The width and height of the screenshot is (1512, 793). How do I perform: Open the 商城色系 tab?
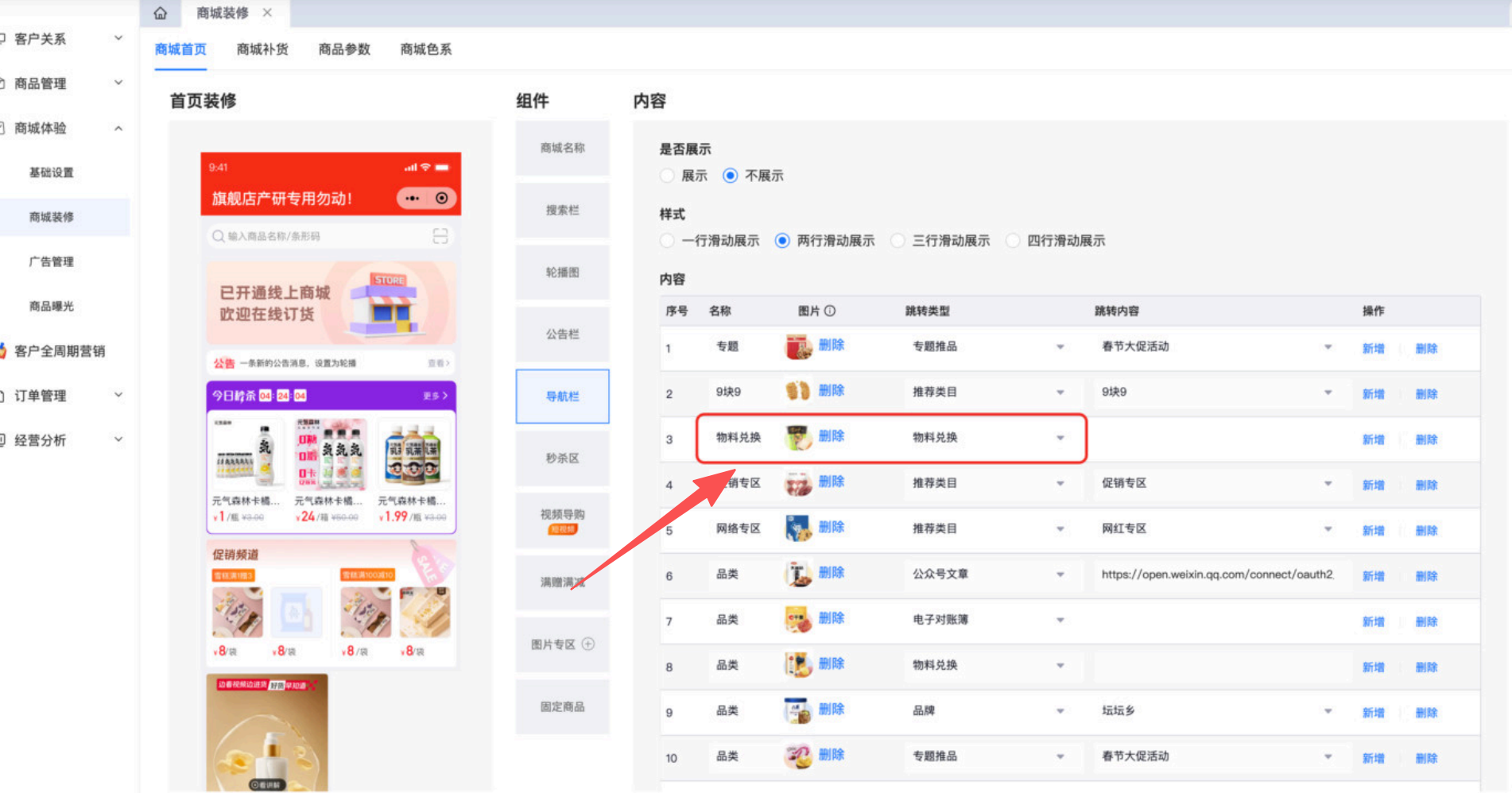pos(426,49)
